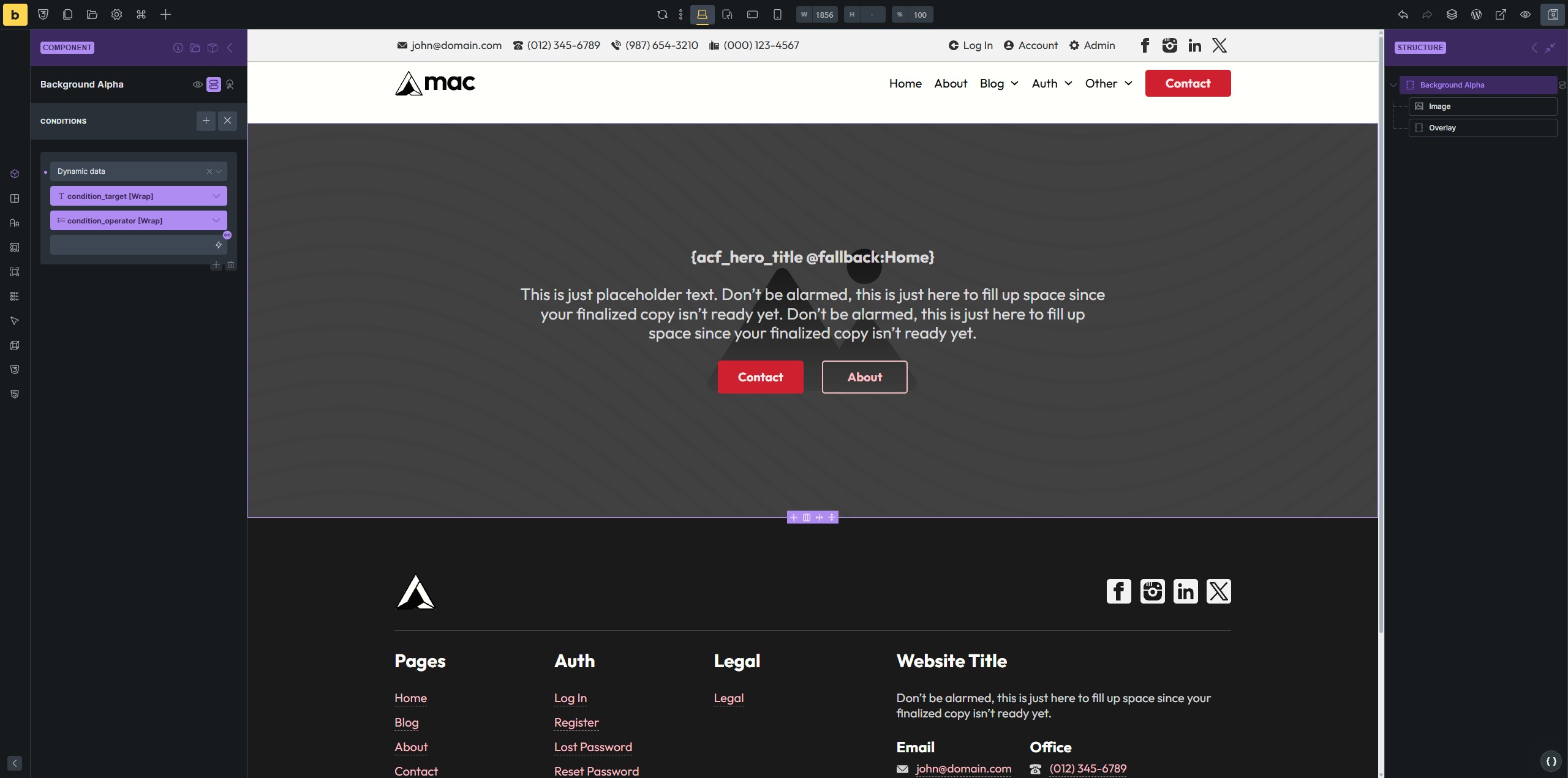Switch to mobile portrait breakpoint icon
This screenshot has height=778, width=1568.
pos(777,15)
